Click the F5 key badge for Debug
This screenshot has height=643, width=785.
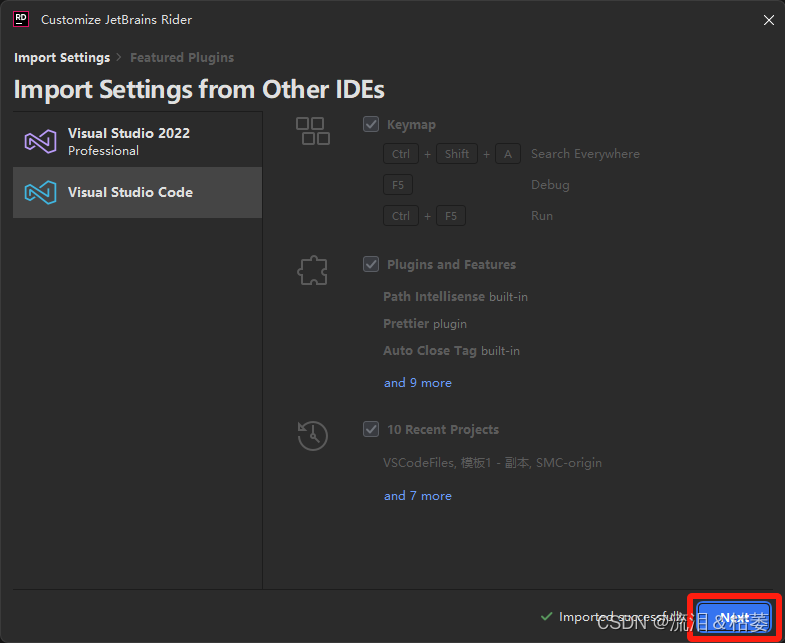(x=398, y=185)
